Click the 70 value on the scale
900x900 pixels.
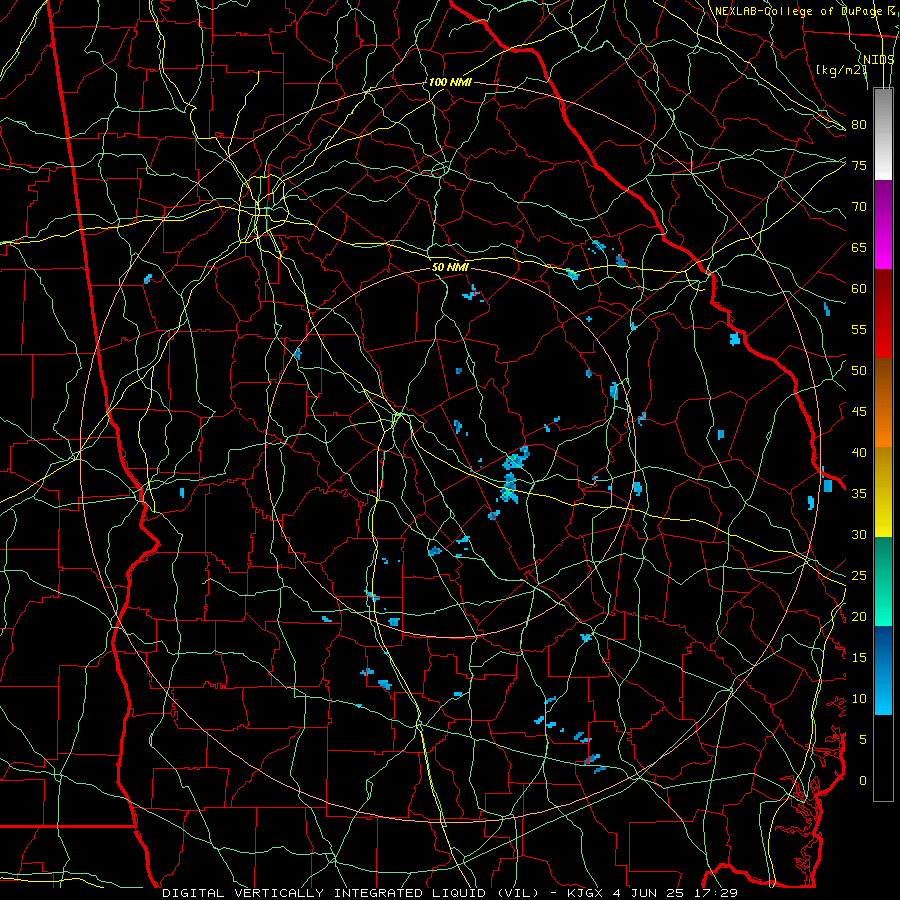pyautogui.click(x=859, y=207)
